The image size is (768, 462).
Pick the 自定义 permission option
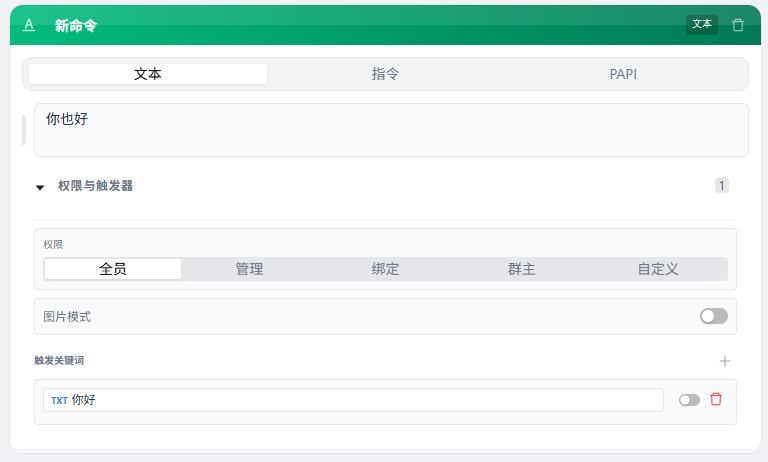[658, 269]
